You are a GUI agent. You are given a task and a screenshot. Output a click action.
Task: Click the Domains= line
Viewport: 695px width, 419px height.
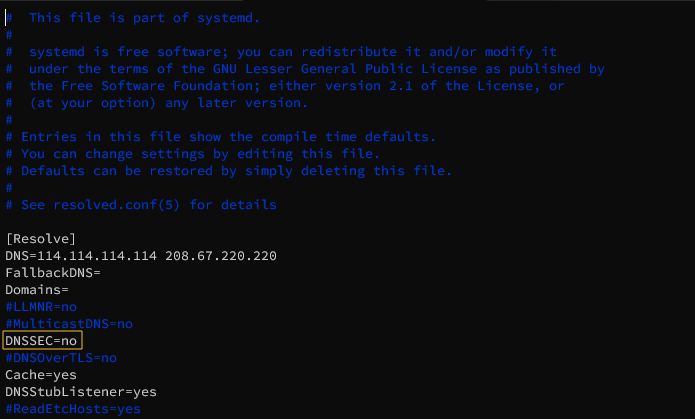pos(37,290)
